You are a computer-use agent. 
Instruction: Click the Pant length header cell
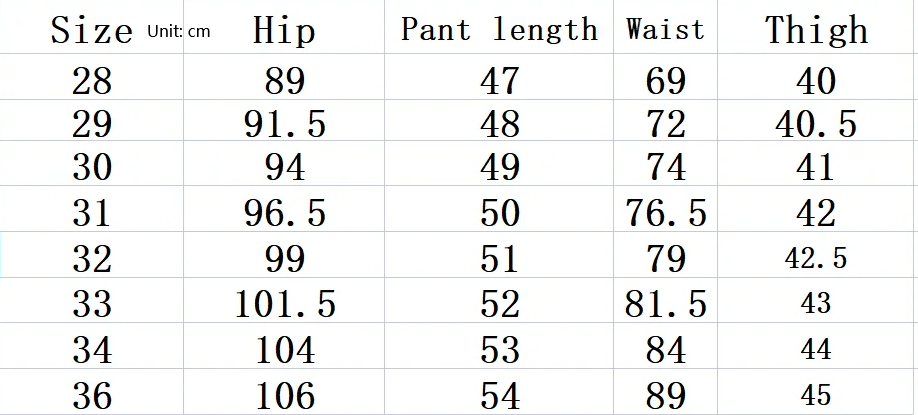pyautogui.click(x=499, y=30)
